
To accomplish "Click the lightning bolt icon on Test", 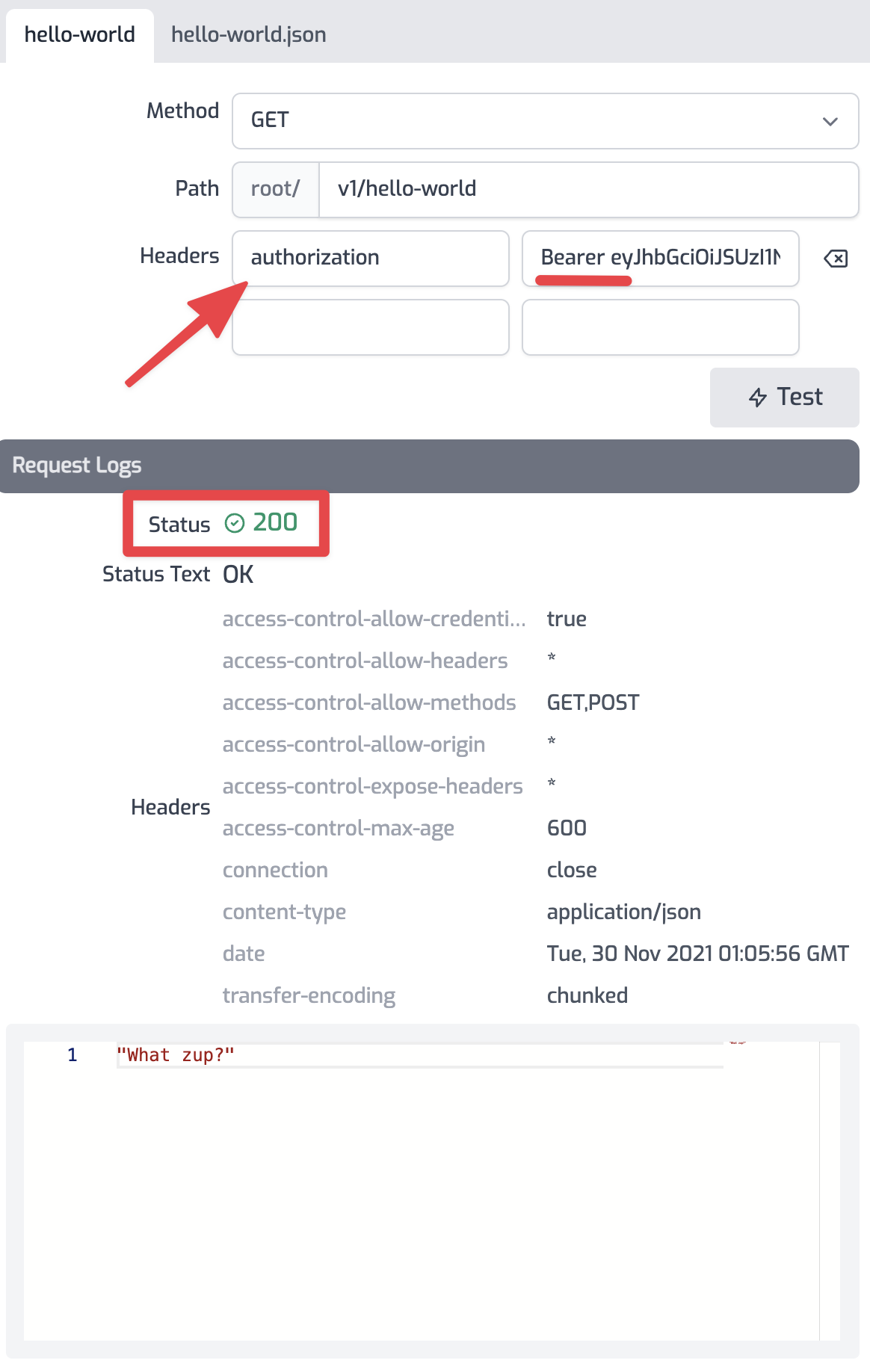I will (x=758, y=398).
